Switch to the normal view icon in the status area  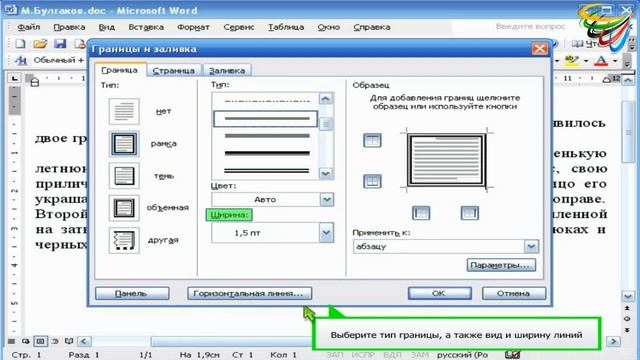[x=12, y=341]
